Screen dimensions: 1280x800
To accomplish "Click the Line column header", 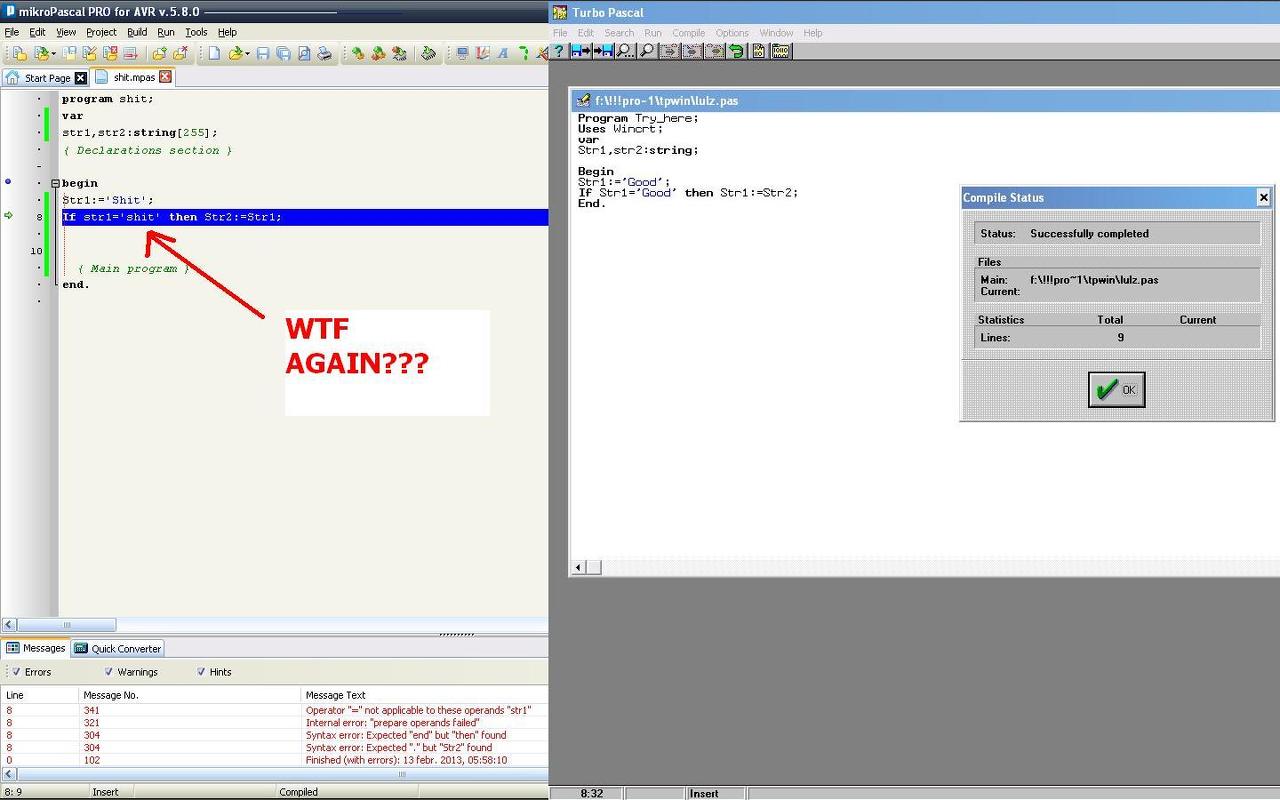I will [x=39, y=695].
